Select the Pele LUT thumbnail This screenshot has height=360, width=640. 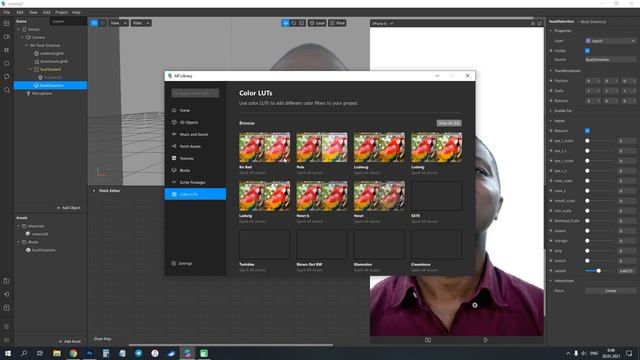[322, 147]
